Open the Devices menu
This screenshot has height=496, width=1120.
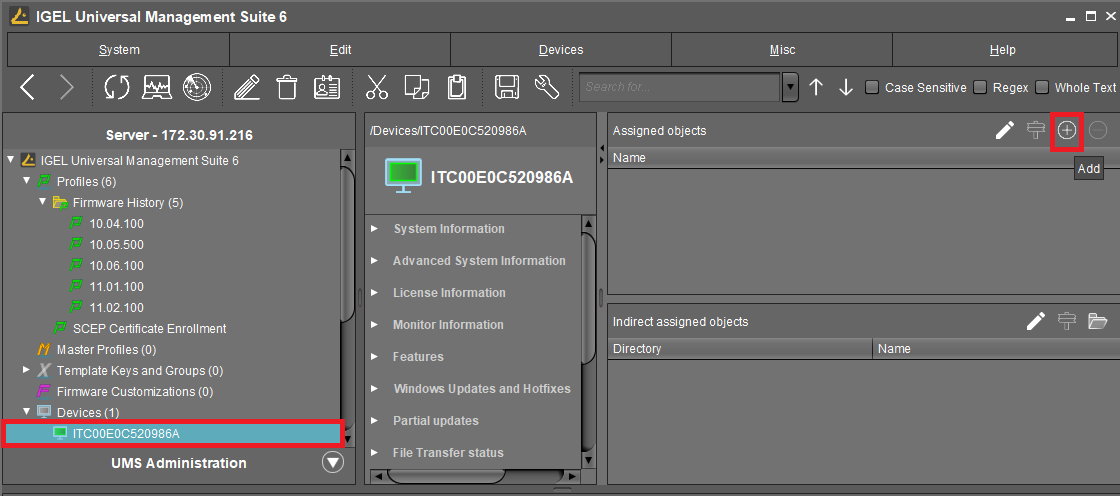pos(560,50)
